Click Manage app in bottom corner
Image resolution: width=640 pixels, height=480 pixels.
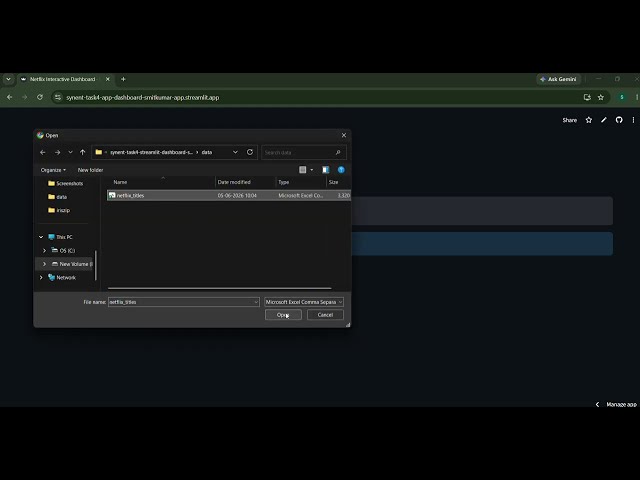pyautogui.click(x=621, y=404)
